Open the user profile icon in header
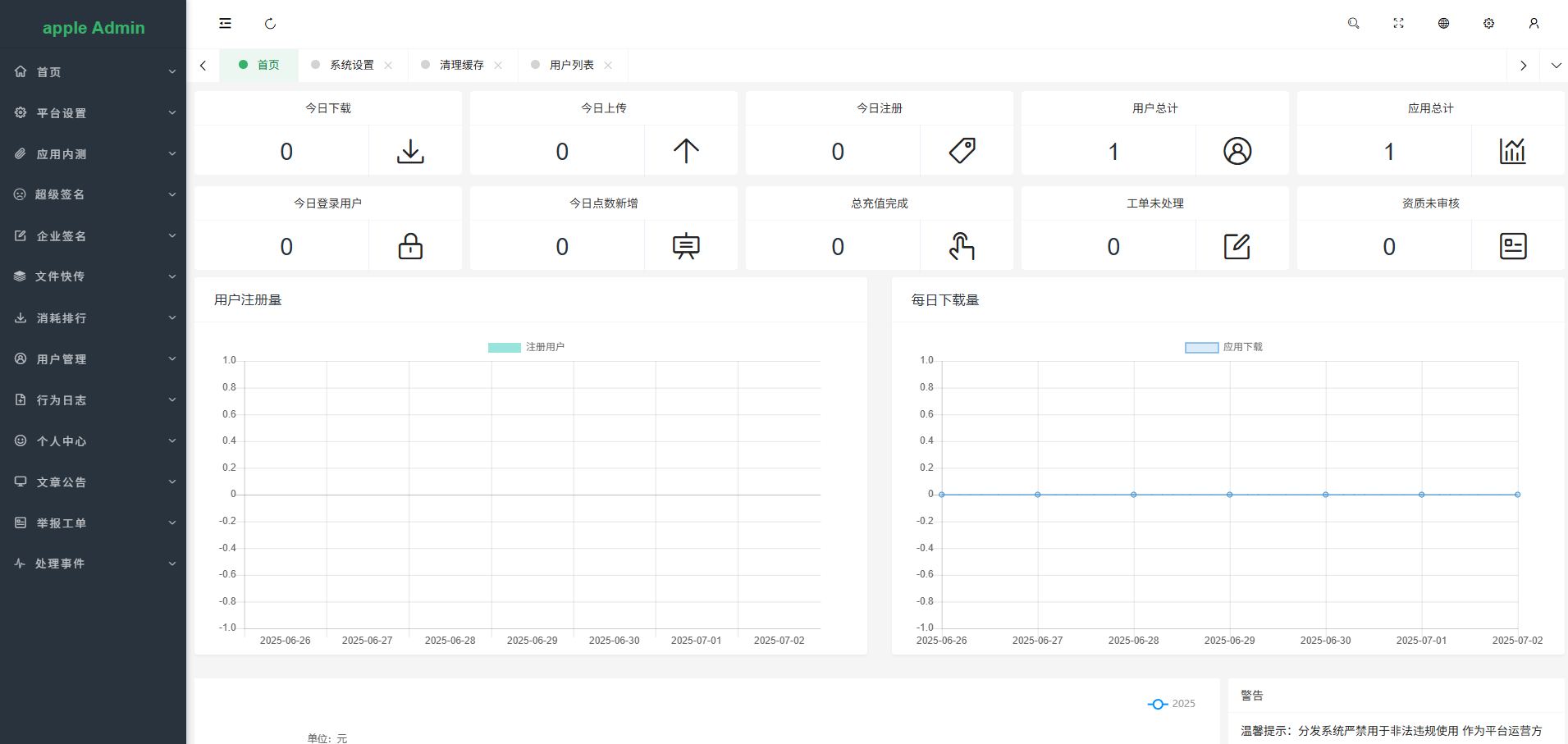Viewport: 1568px width, 744px height. click(x=1534, y=24)
